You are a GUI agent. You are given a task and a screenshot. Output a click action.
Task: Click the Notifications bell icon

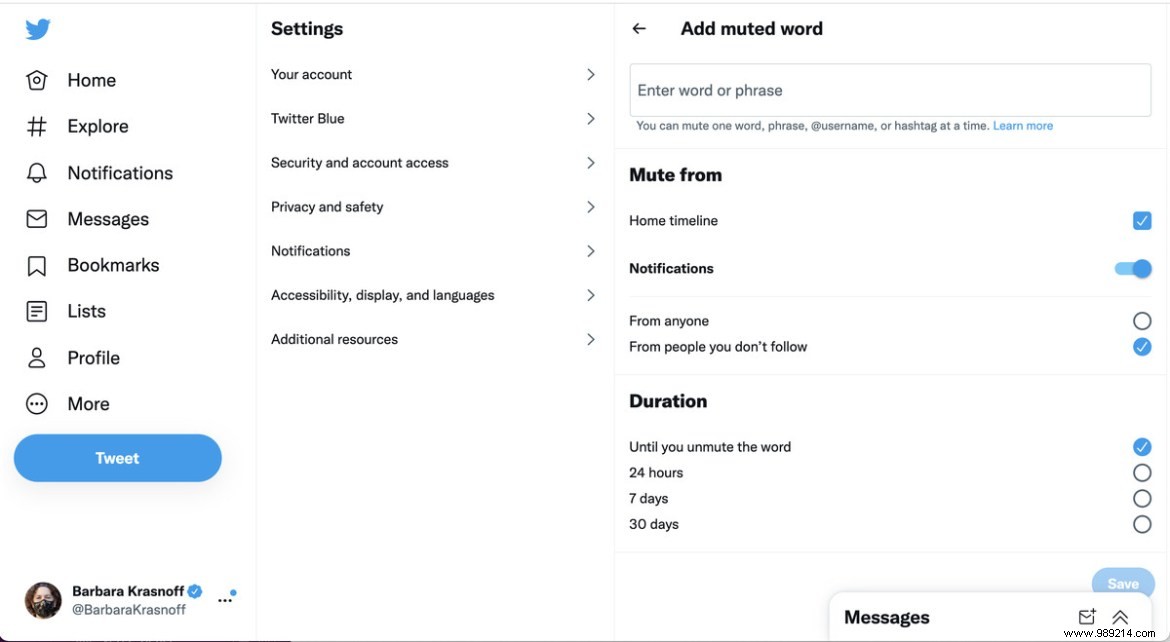pos(36,172)
